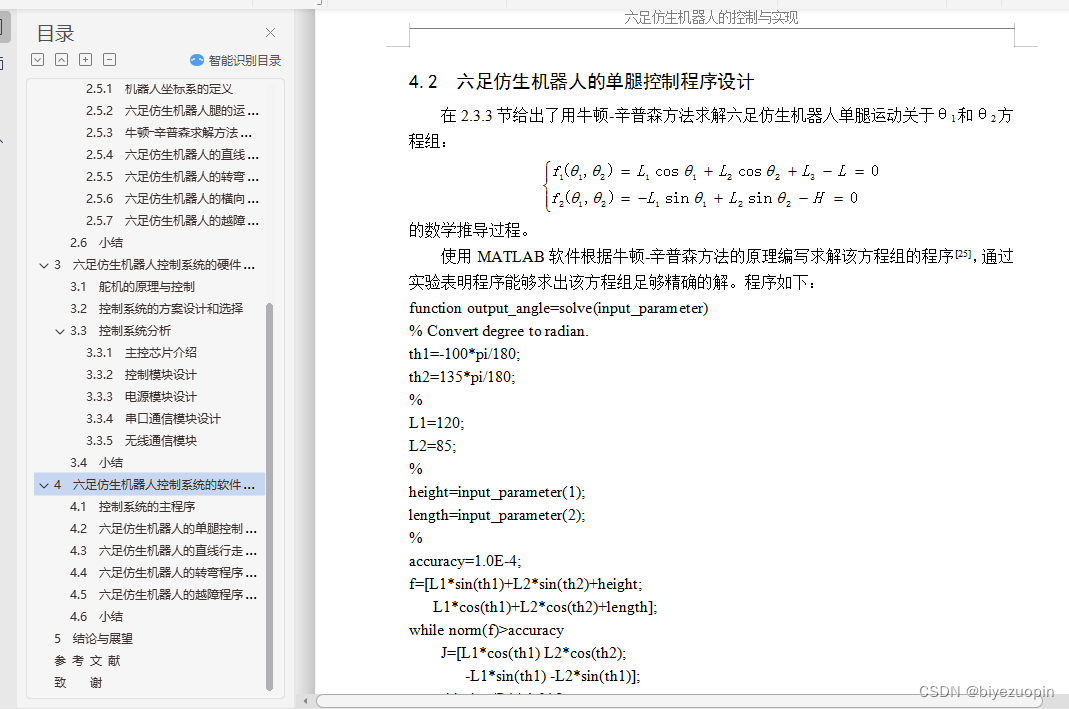Open 4.2 六足仿生机器人的单腿控制
This screenshot has height=709, width=1069.
163,528
